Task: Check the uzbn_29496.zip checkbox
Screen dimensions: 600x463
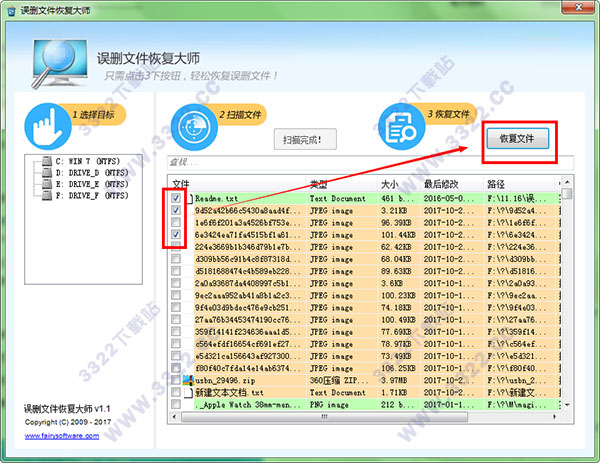Action: coord(176,380)
